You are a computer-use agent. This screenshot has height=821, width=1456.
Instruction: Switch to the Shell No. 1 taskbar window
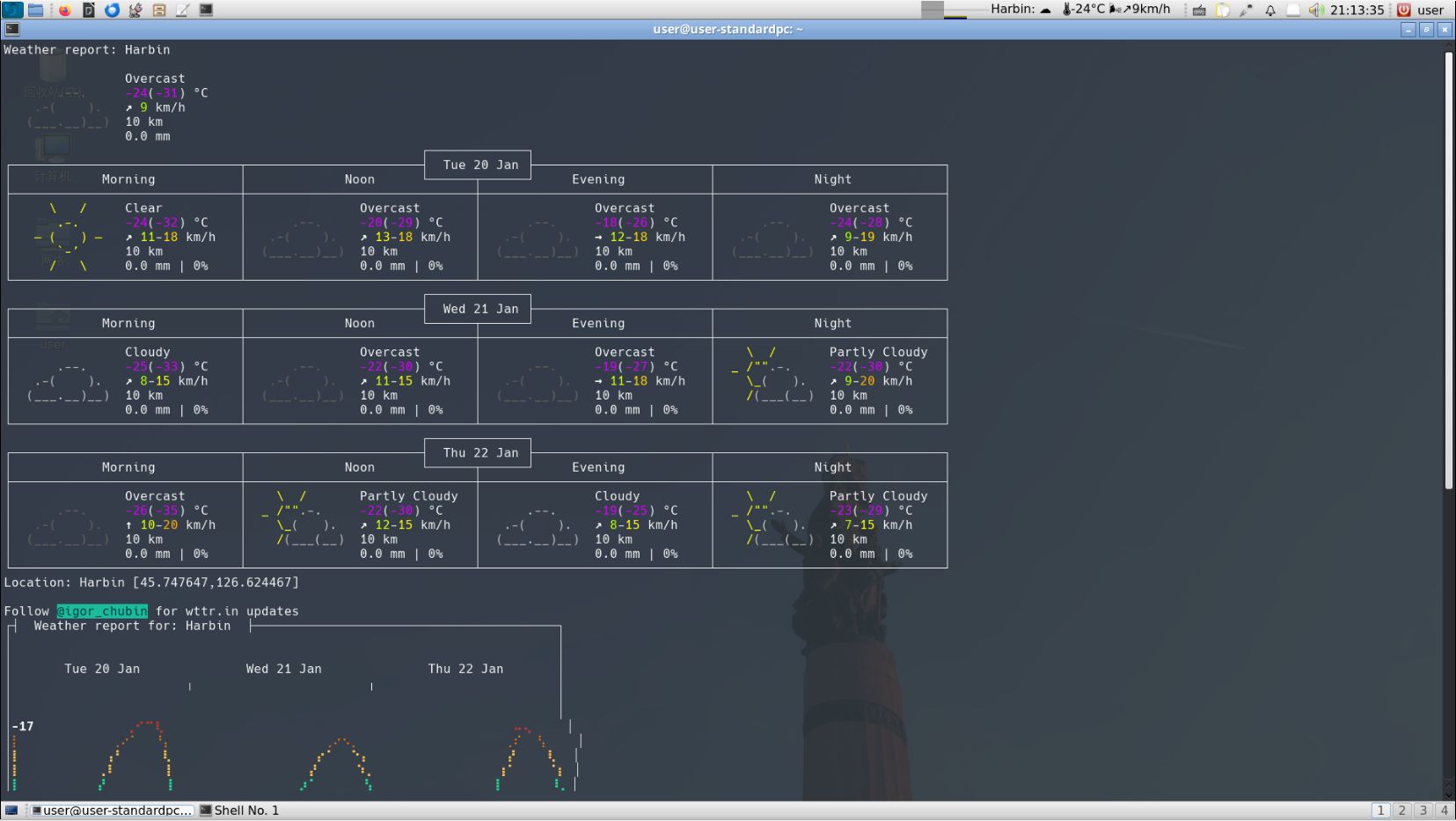click(x=239, y=810)
